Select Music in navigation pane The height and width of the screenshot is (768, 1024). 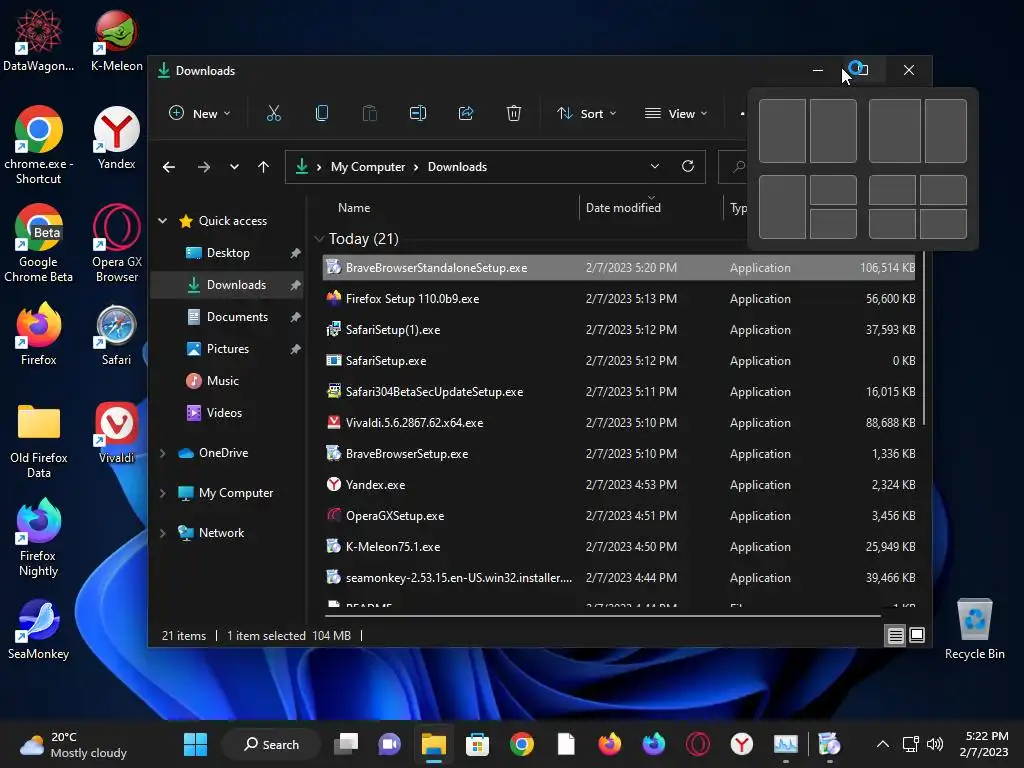[x=227, y=381]
